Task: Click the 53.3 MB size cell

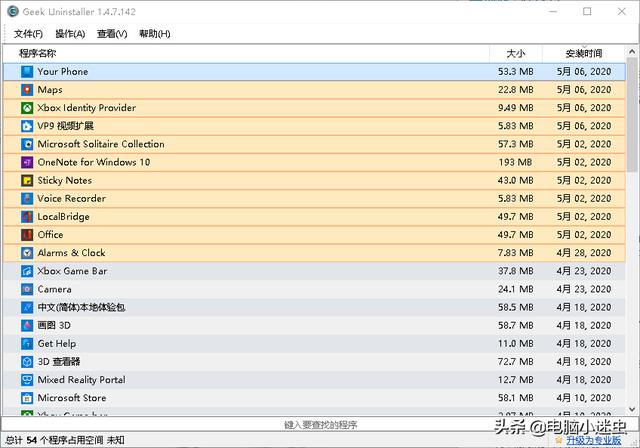Action: point(516,72)
